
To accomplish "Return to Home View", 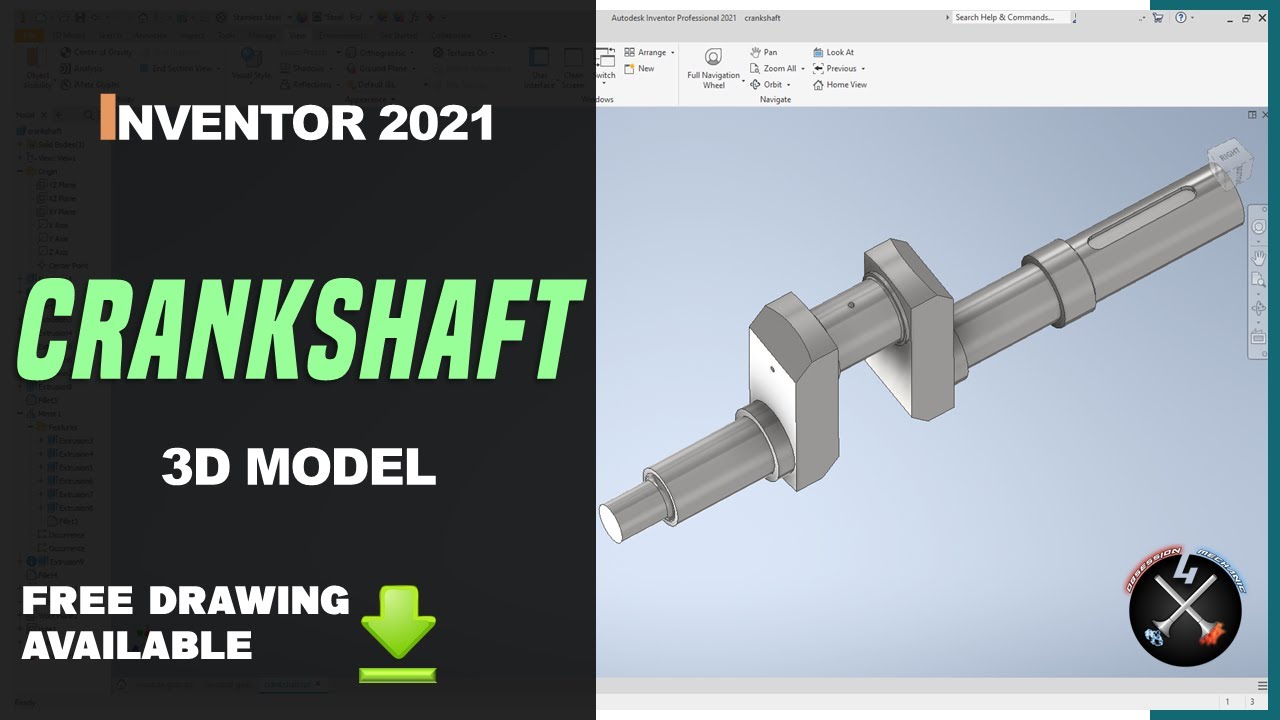I will [839, 84].
